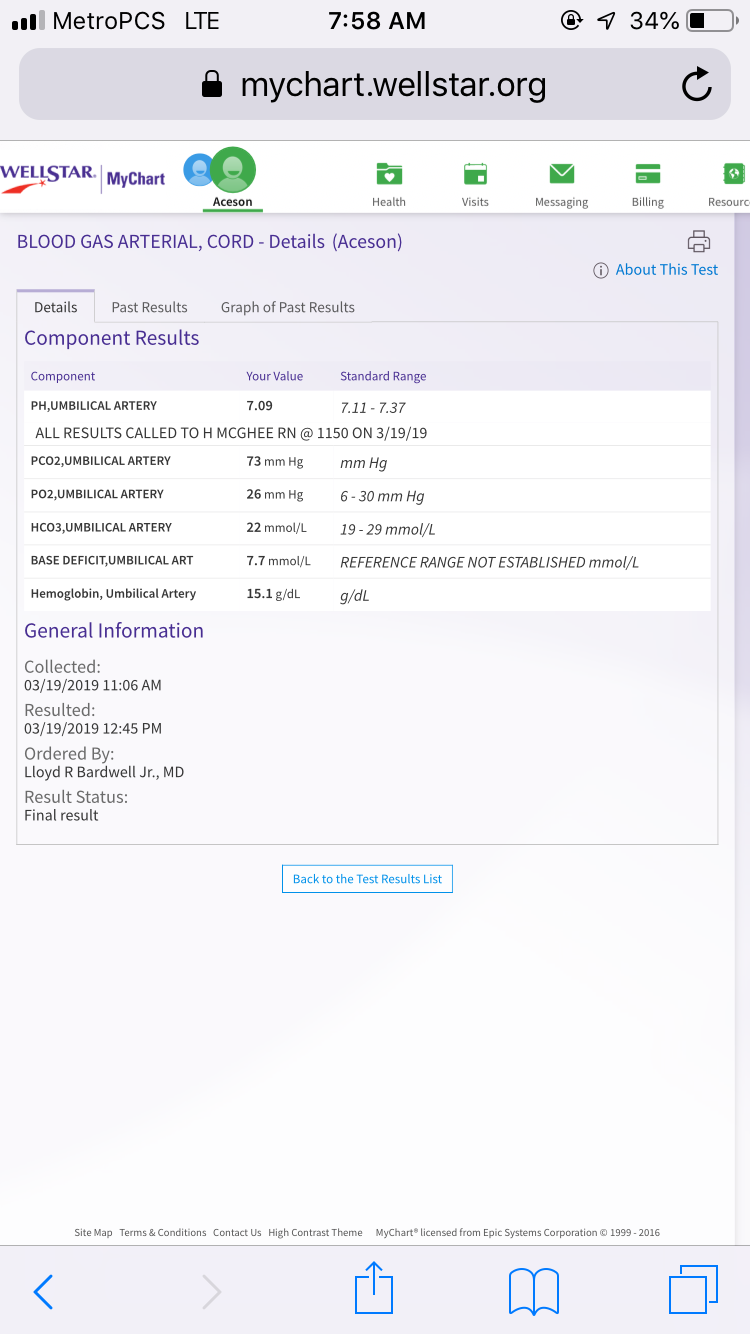Open the Messaging envelope icon
The width and height of the screenshot is (750, 1334).
[x=561, y=175]
